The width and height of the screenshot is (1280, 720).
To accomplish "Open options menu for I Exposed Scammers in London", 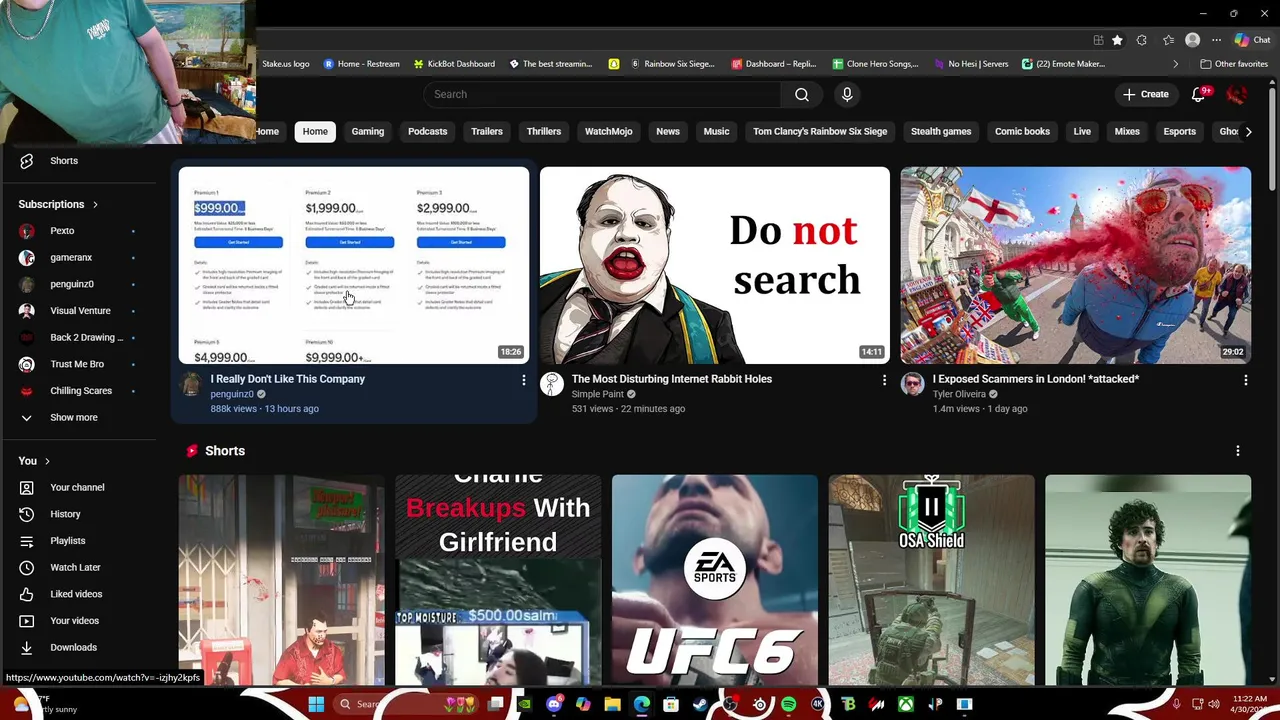I will tap(1245, 380).
